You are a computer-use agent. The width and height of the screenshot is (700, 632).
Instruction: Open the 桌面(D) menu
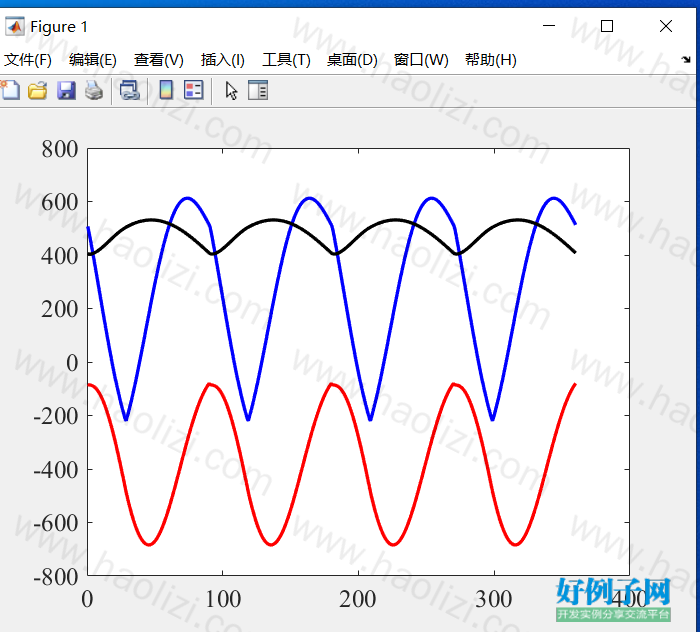coord(352,60)
